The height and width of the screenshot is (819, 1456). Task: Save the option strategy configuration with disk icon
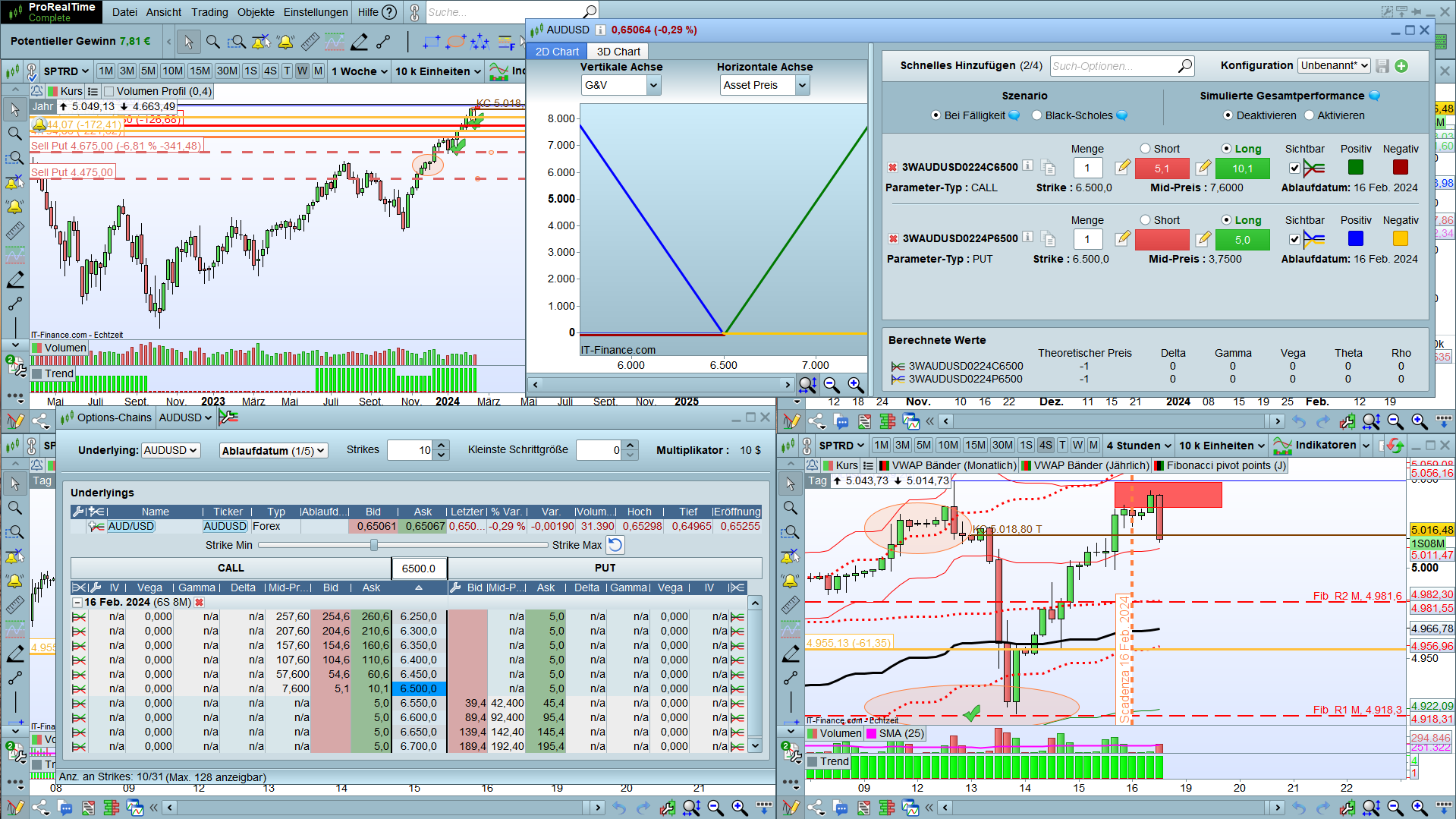[x=1382, y=66]
